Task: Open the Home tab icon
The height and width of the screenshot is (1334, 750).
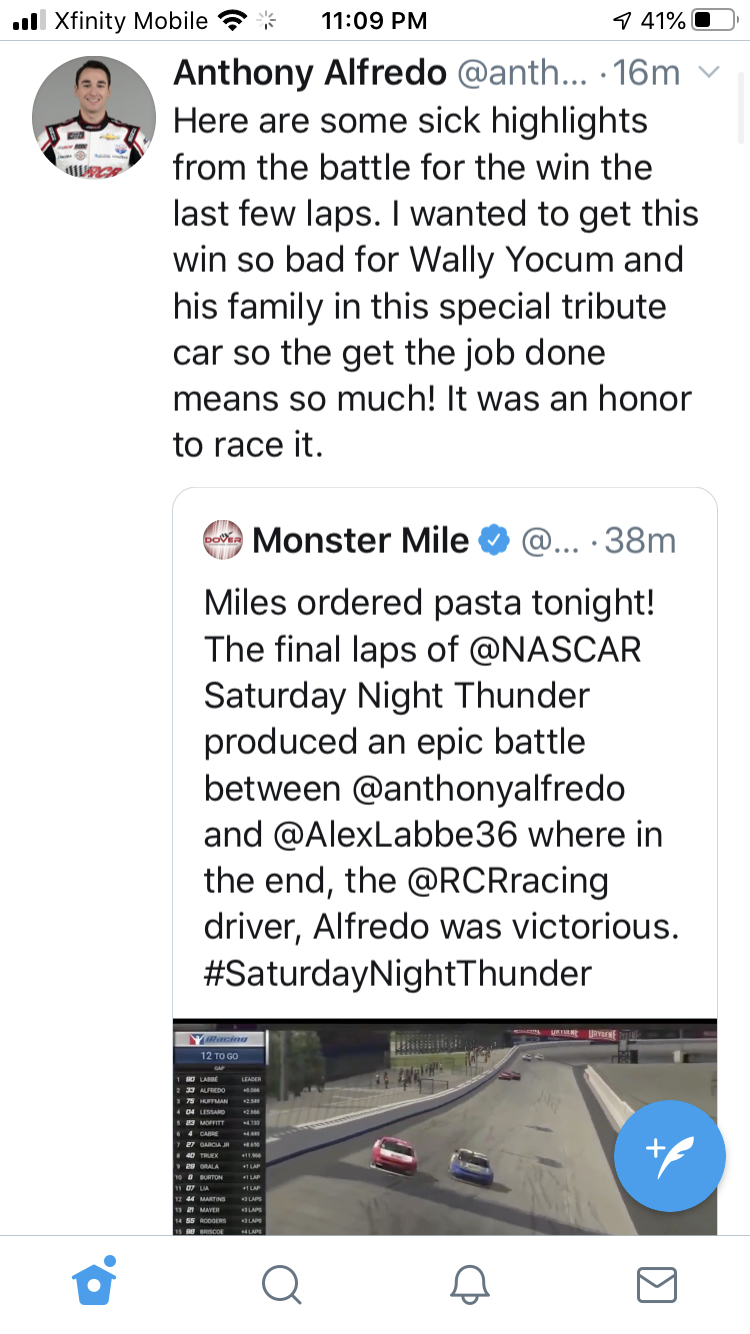Action: click(x=94, y=1282)
